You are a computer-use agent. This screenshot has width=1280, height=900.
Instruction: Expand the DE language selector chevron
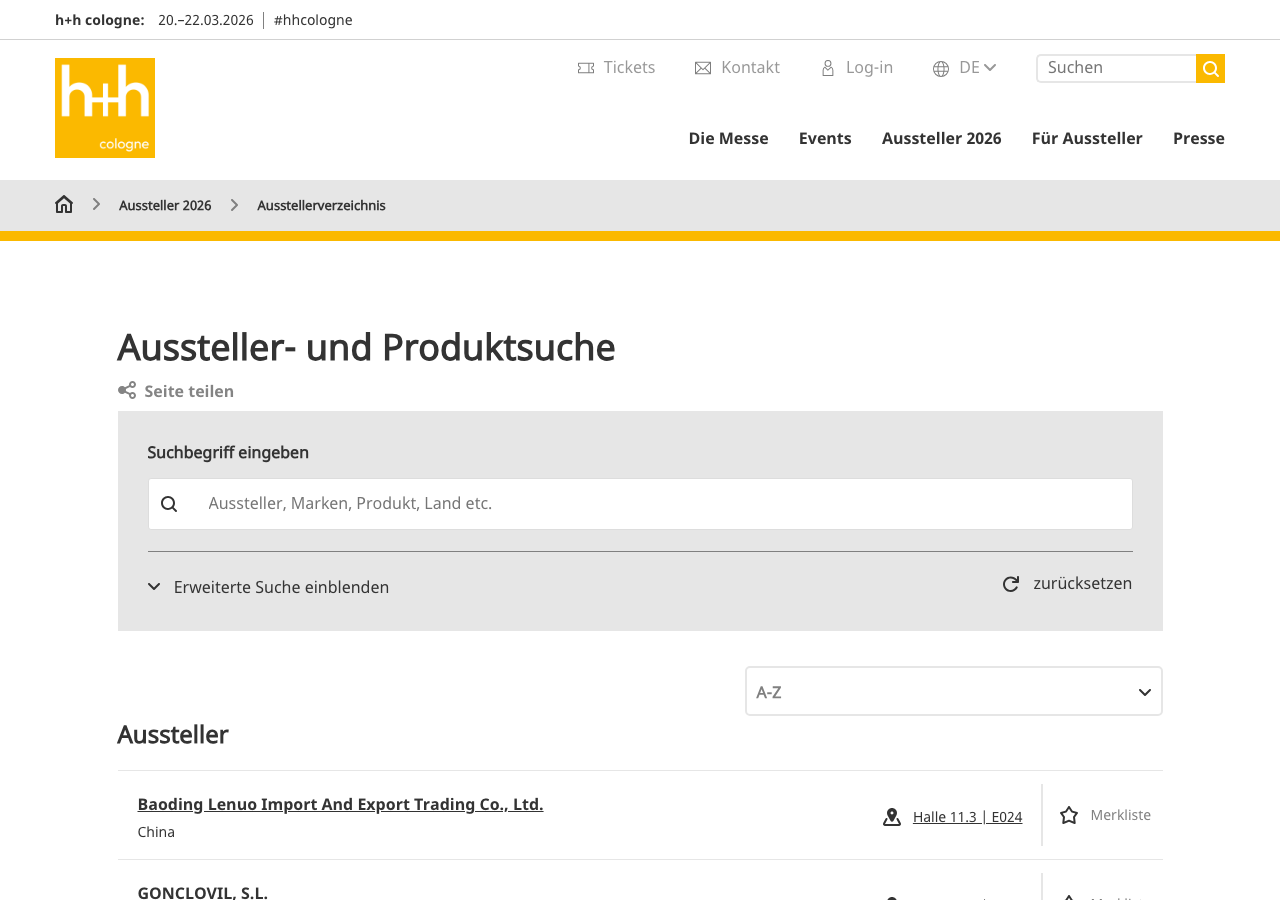[990, 67]
